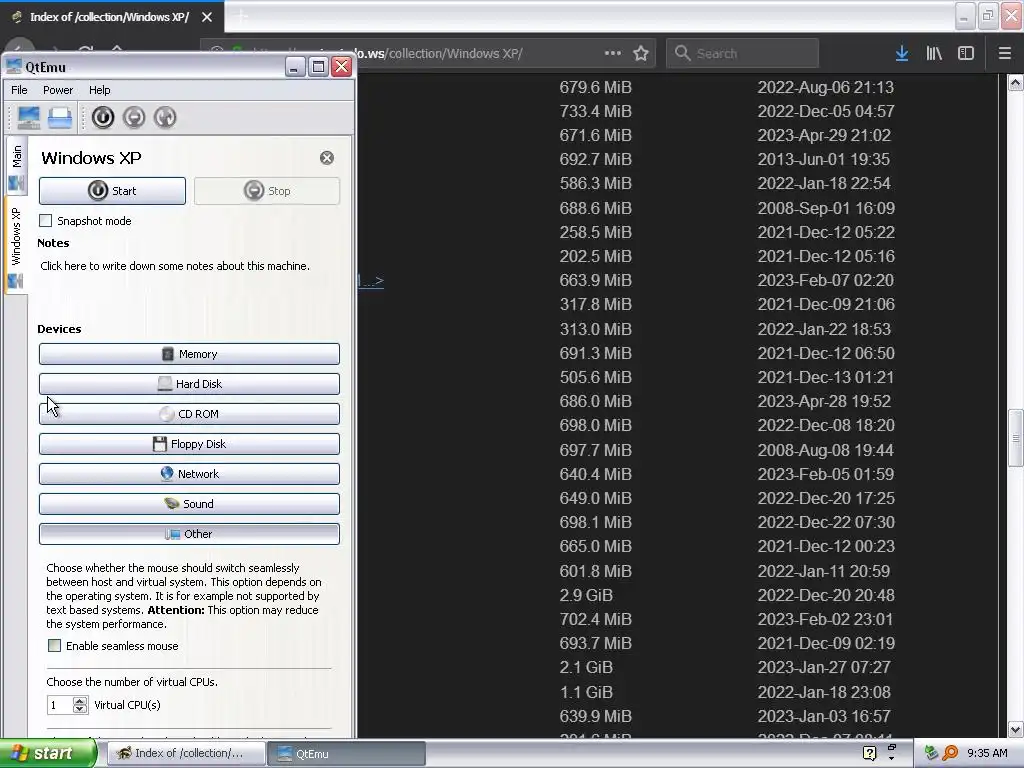Click the QtEmu title bar app icon
This screenshot has height=768, width=1024.
(14, 67)
